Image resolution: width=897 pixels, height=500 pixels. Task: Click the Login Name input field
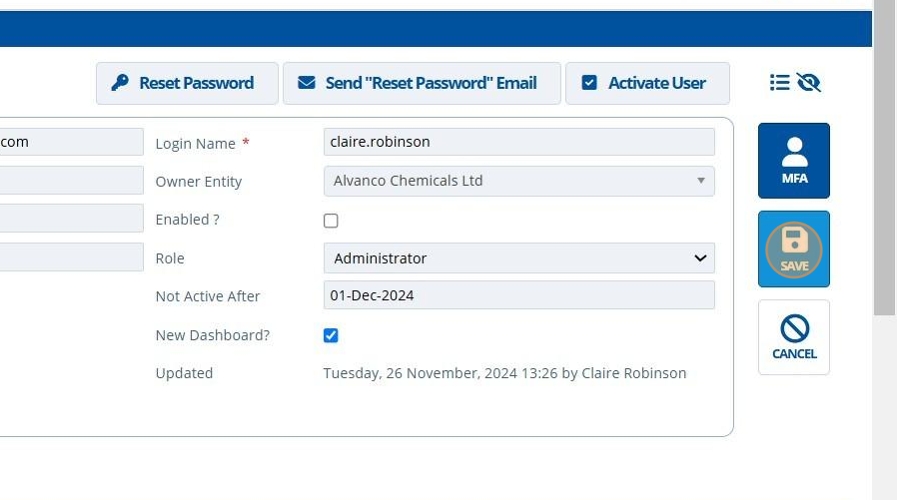(x=518, y=142)
